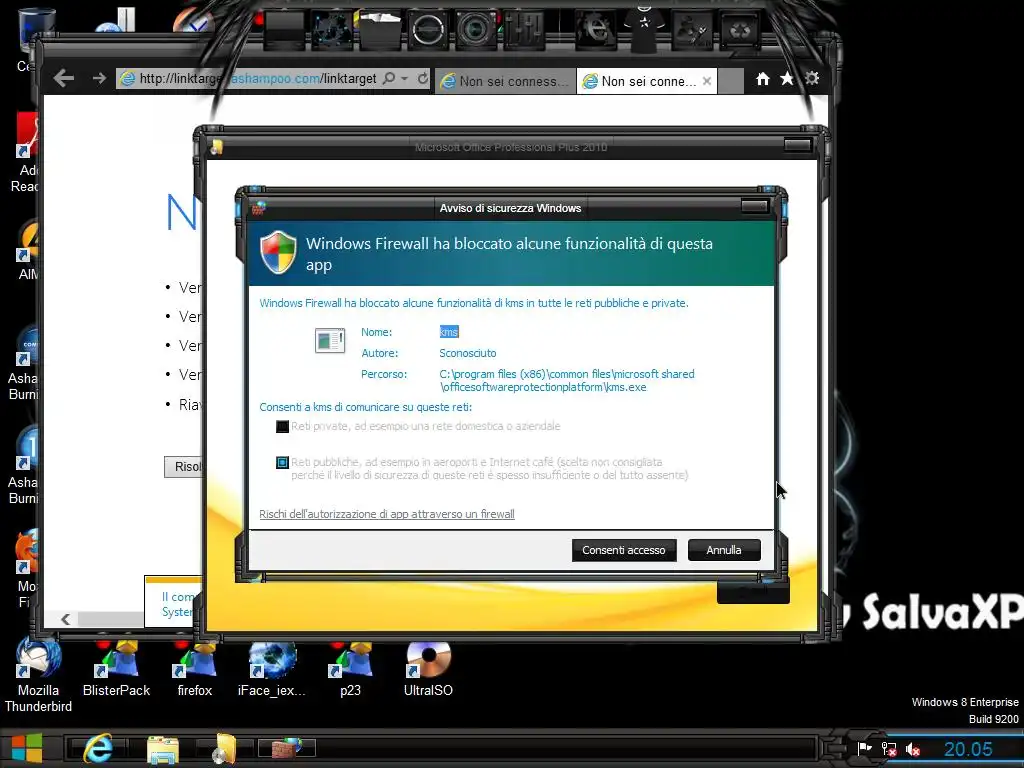Screen dimensions: 1024x768
Task: Click the kms.exe file path text
Action: [x=567, y=381]
